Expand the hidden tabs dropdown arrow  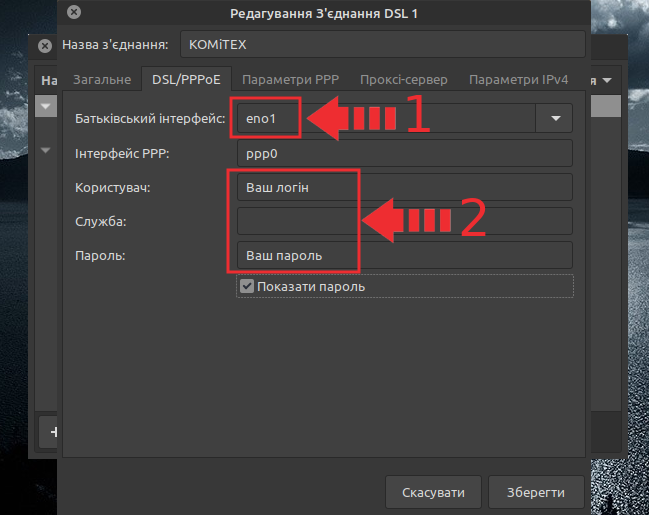607,80
